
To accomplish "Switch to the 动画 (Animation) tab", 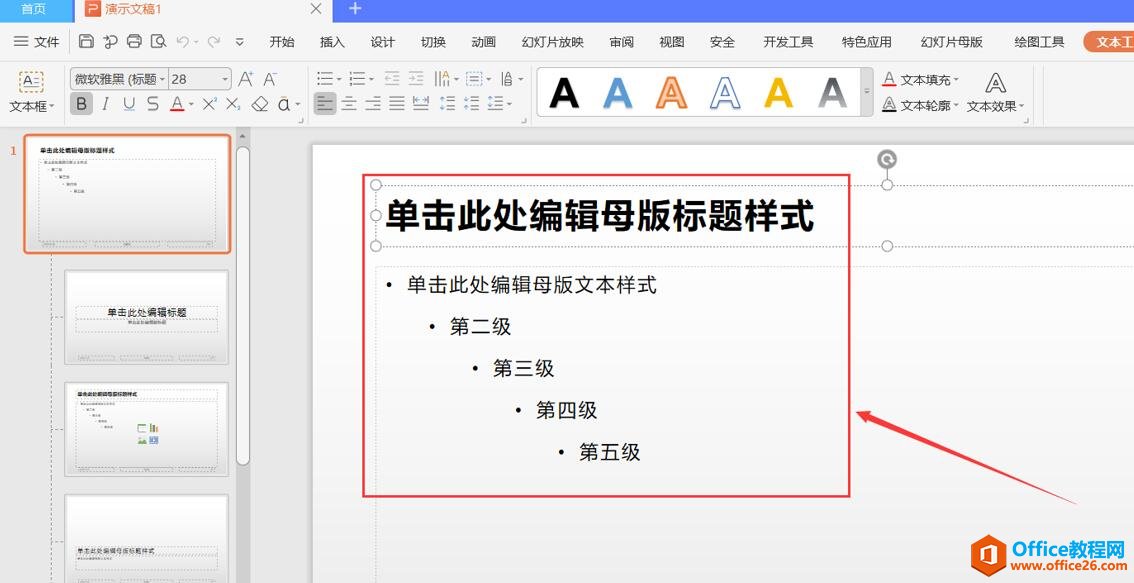I will click(x=484, y=42).
